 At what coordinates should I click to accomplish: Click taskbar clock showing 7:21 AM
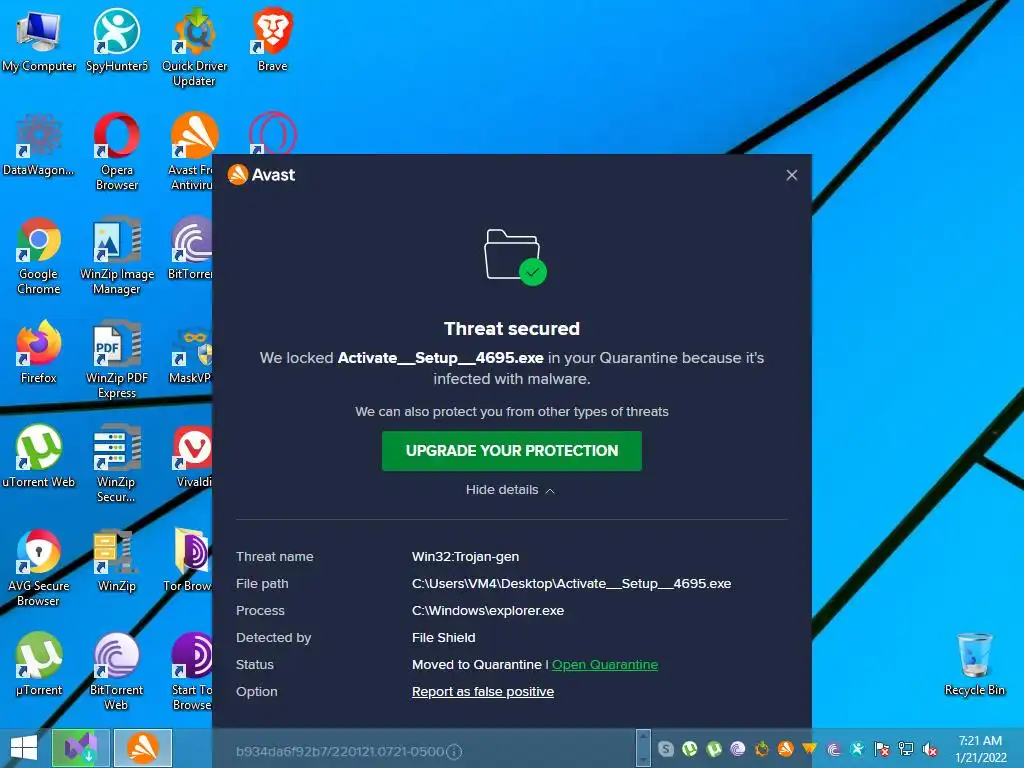tap(980, 749)
